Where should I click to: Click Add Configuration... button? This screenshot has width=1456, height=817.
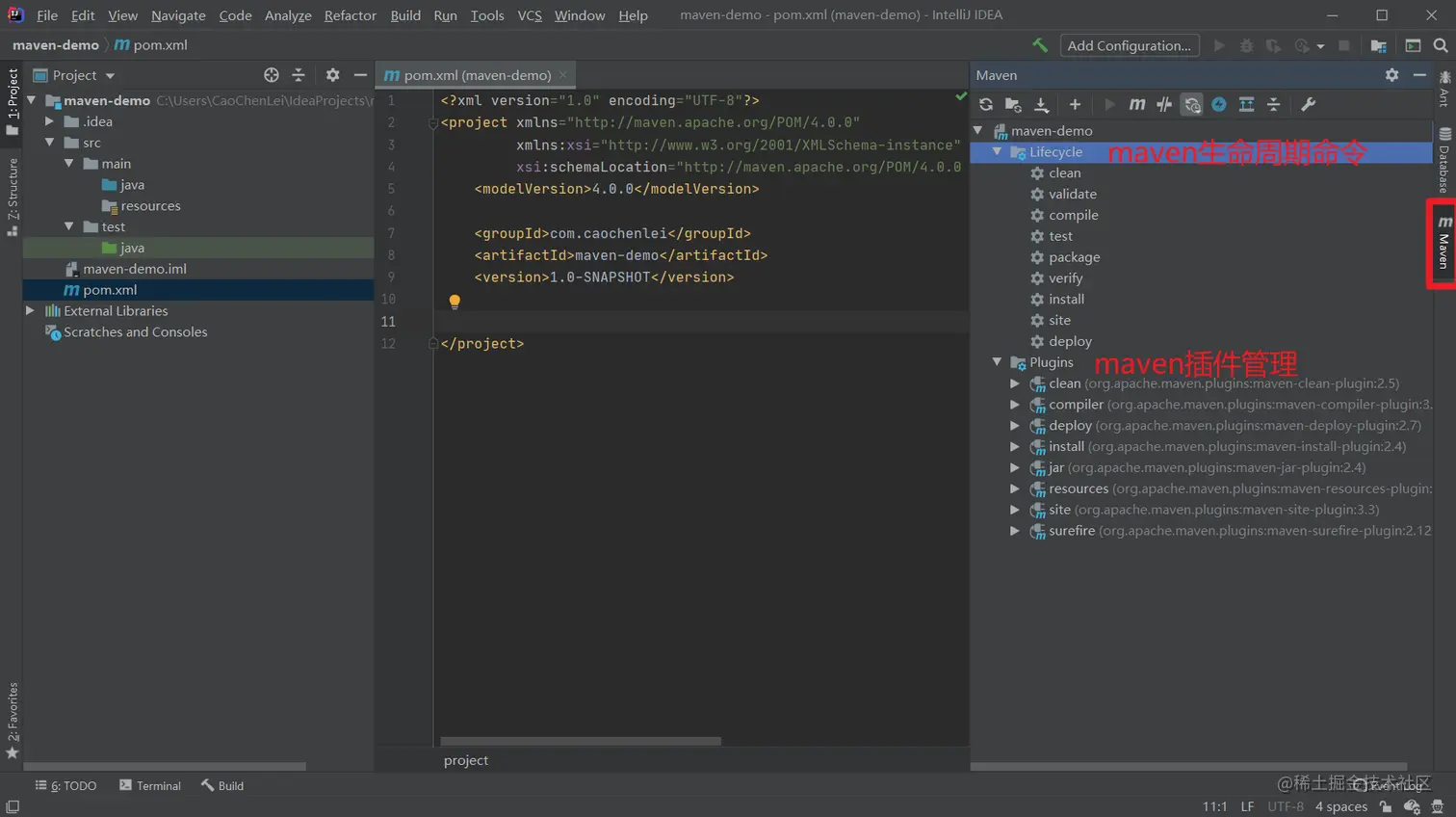1130,45
